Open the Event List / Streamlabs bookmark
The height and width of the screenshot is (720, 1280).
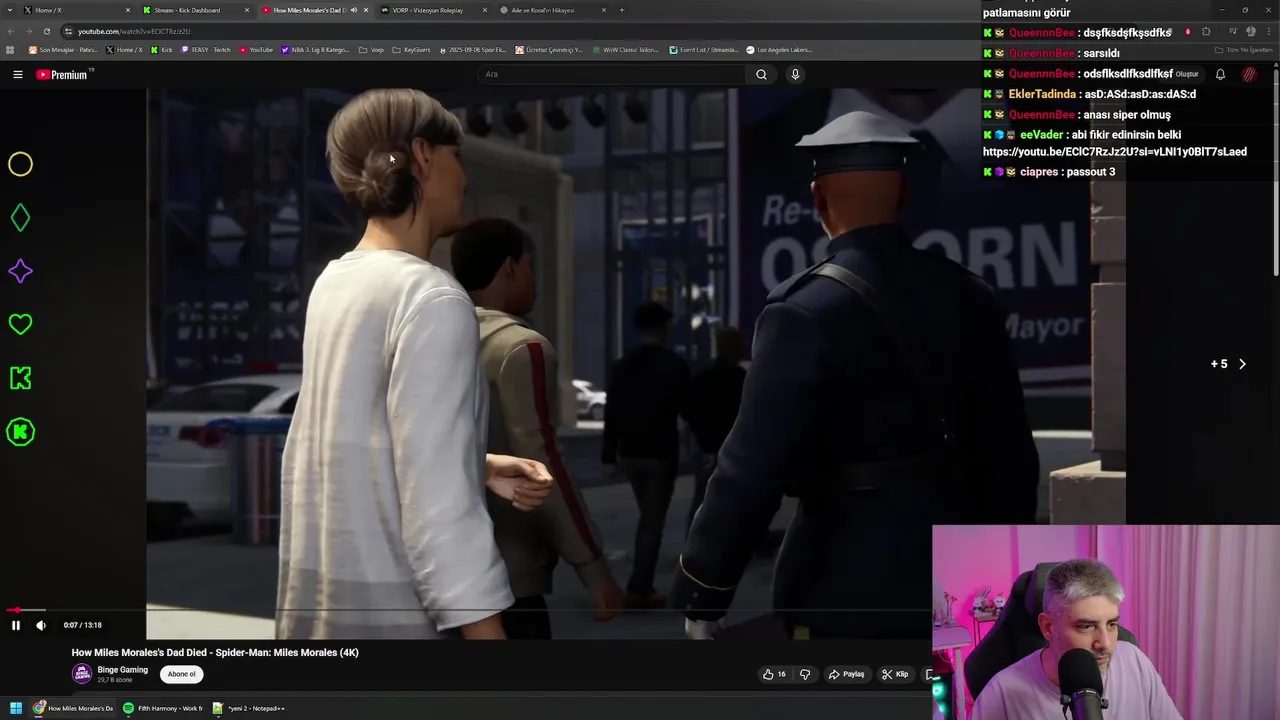[x=704, y=49]
